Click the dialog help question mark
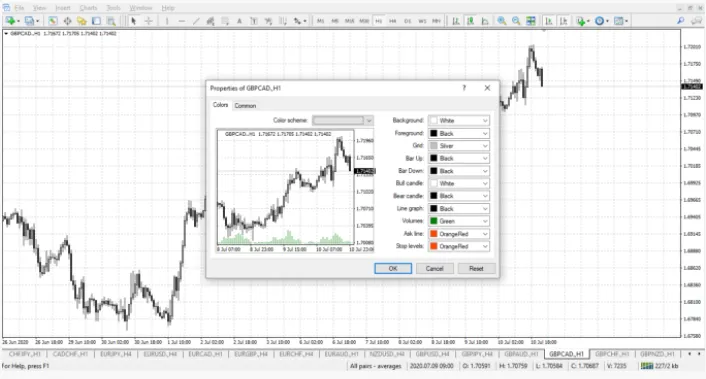The image size is (706, 379). tap(464, 88)
